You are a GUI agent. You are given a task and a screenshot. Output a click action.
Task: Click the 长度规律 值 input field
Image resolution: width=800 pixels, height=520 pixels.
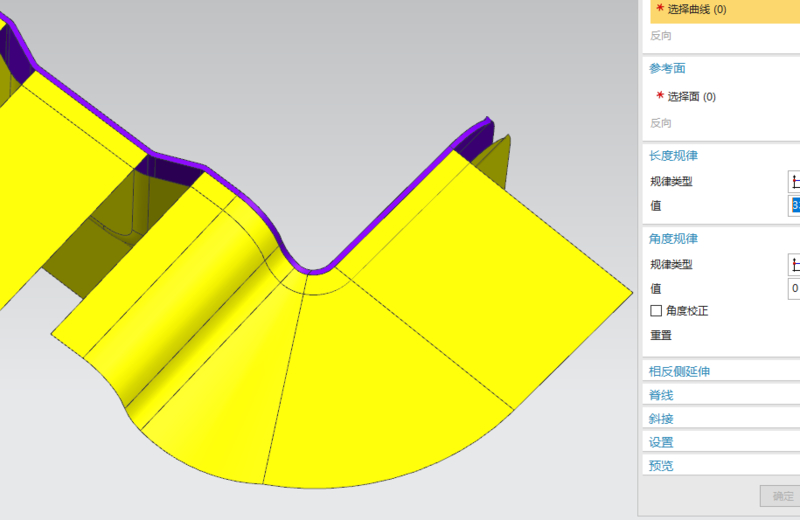pyautogui.click(x=794, y=206)
